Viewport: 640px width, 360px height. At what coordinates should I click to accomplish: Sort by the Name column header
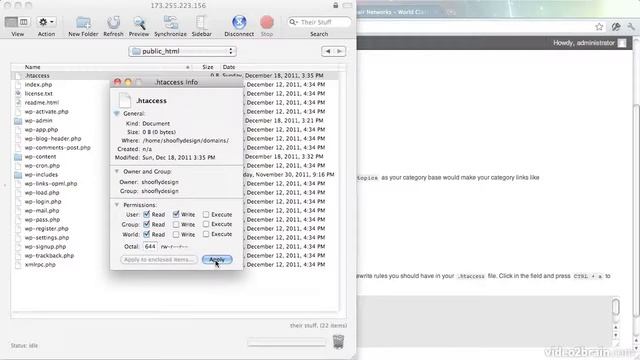coord(32,67)
